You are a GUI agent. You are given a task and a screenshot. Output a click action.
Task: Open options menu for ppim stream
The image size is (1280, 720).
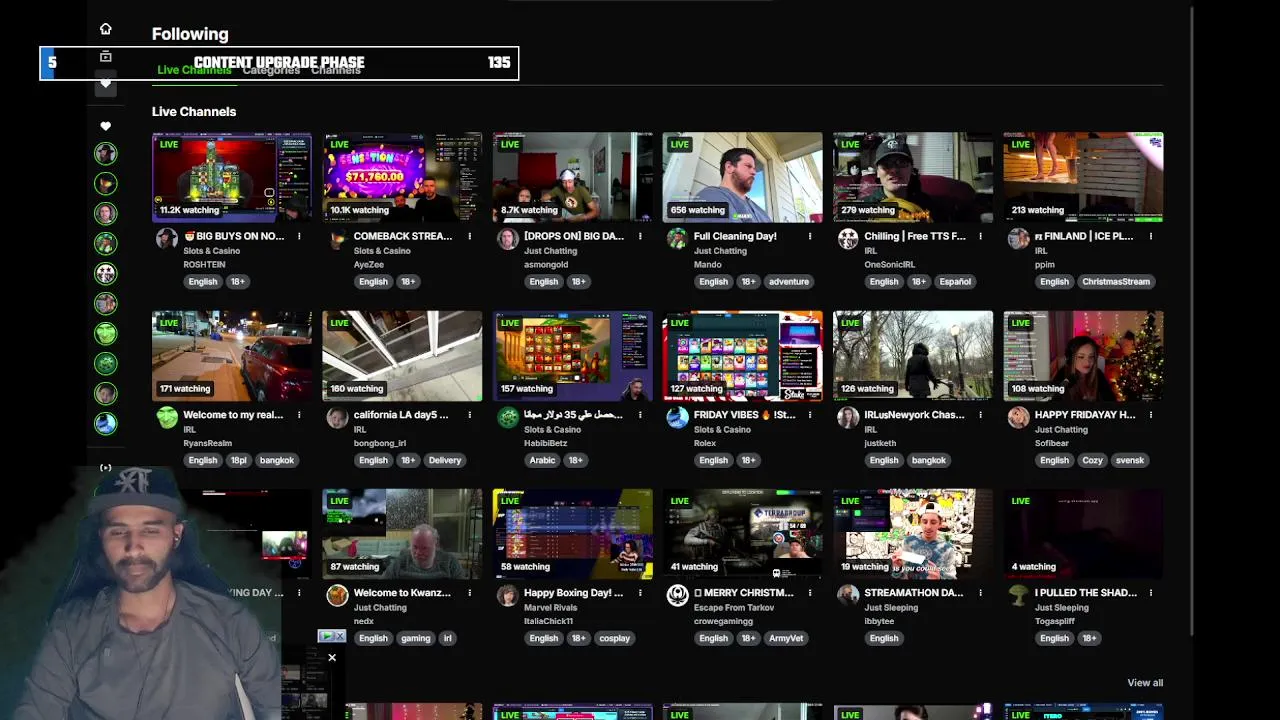1151,237
